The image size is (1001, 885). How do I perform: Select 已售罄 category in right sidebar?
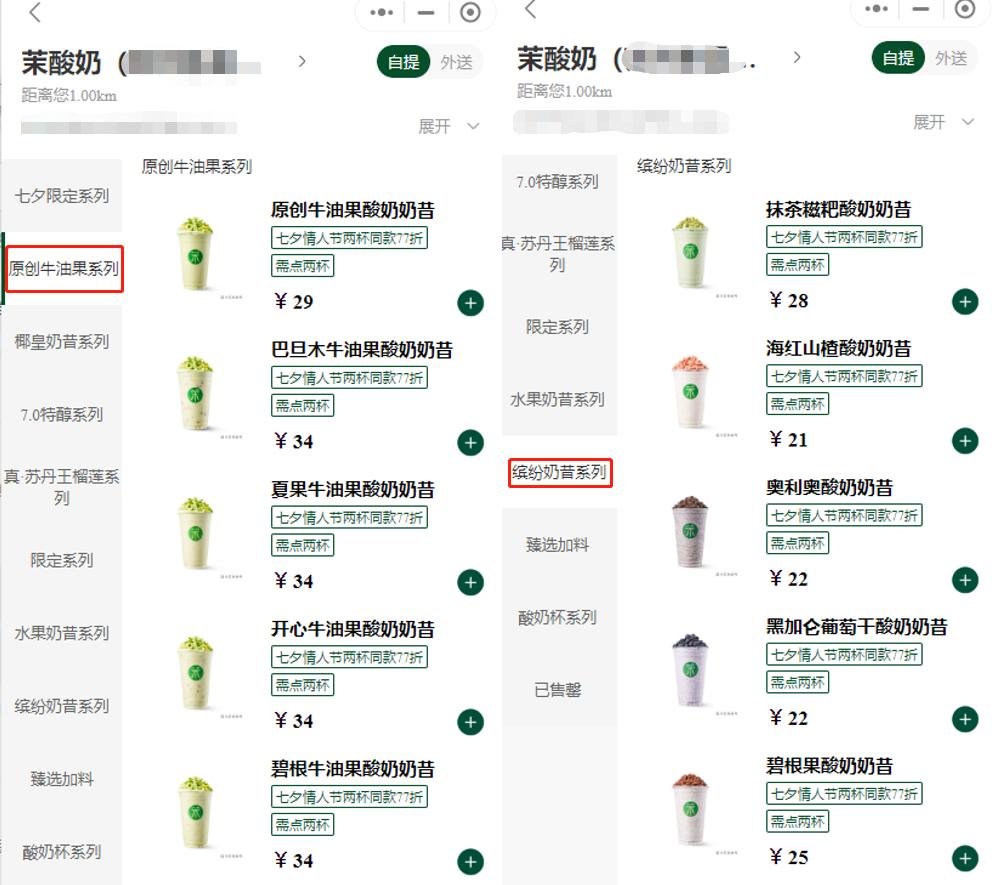(557, 690)
